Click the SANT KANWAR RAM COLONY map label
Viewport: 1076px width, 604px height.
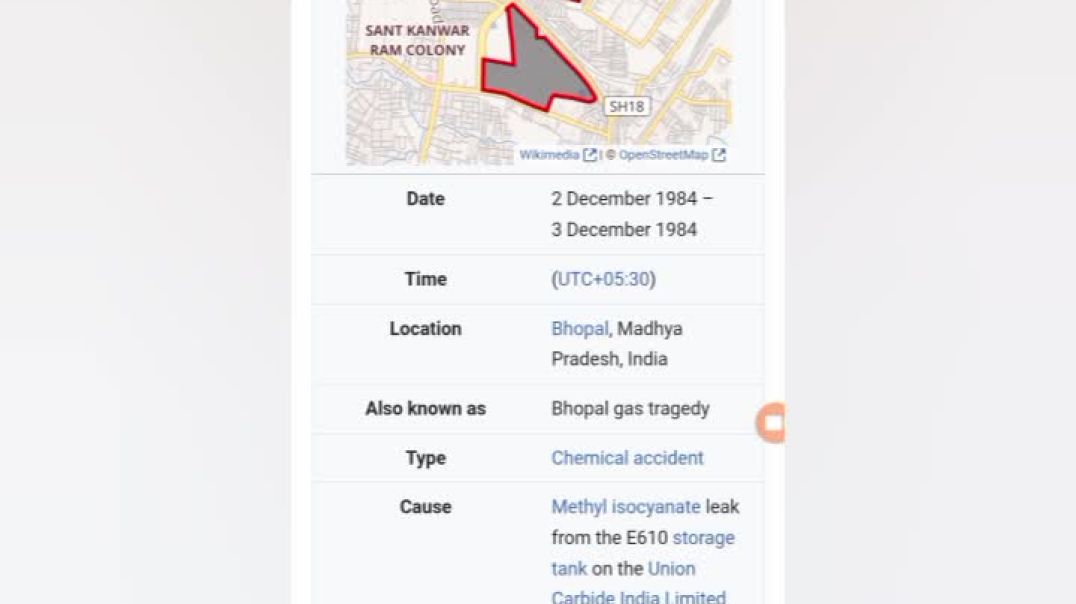click(415, 38)
